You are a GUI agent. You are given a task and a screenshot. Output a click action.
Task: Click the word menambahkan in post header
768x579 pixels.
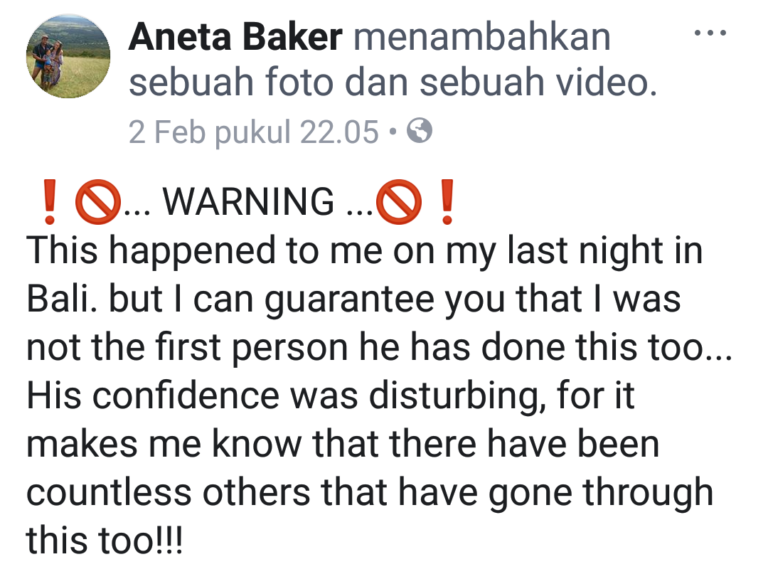(x=482, y=37)
